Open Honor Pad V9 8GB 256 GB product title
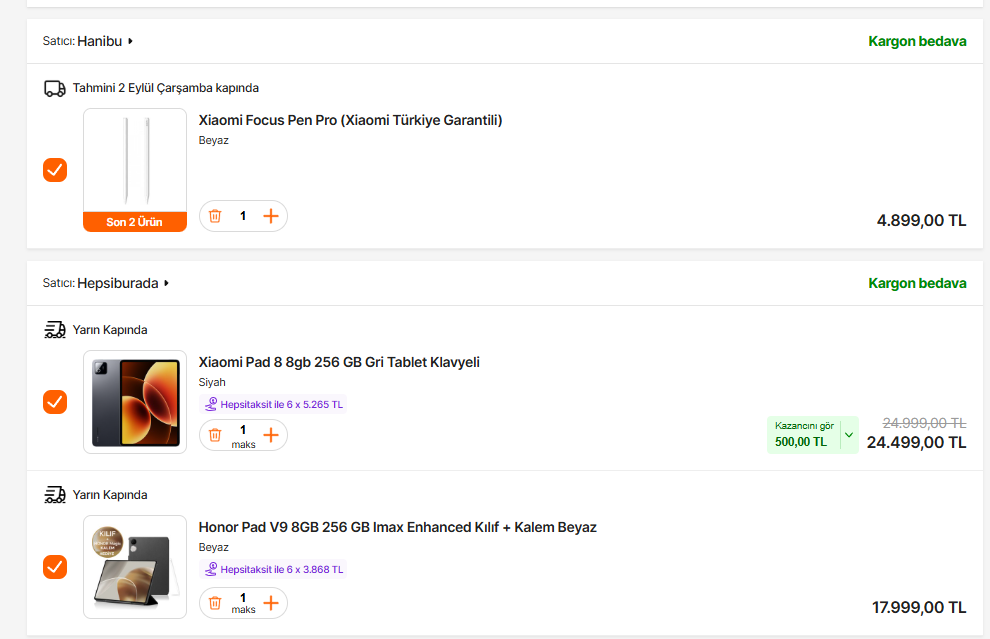The image size is (990, 639). click(398, 527)
